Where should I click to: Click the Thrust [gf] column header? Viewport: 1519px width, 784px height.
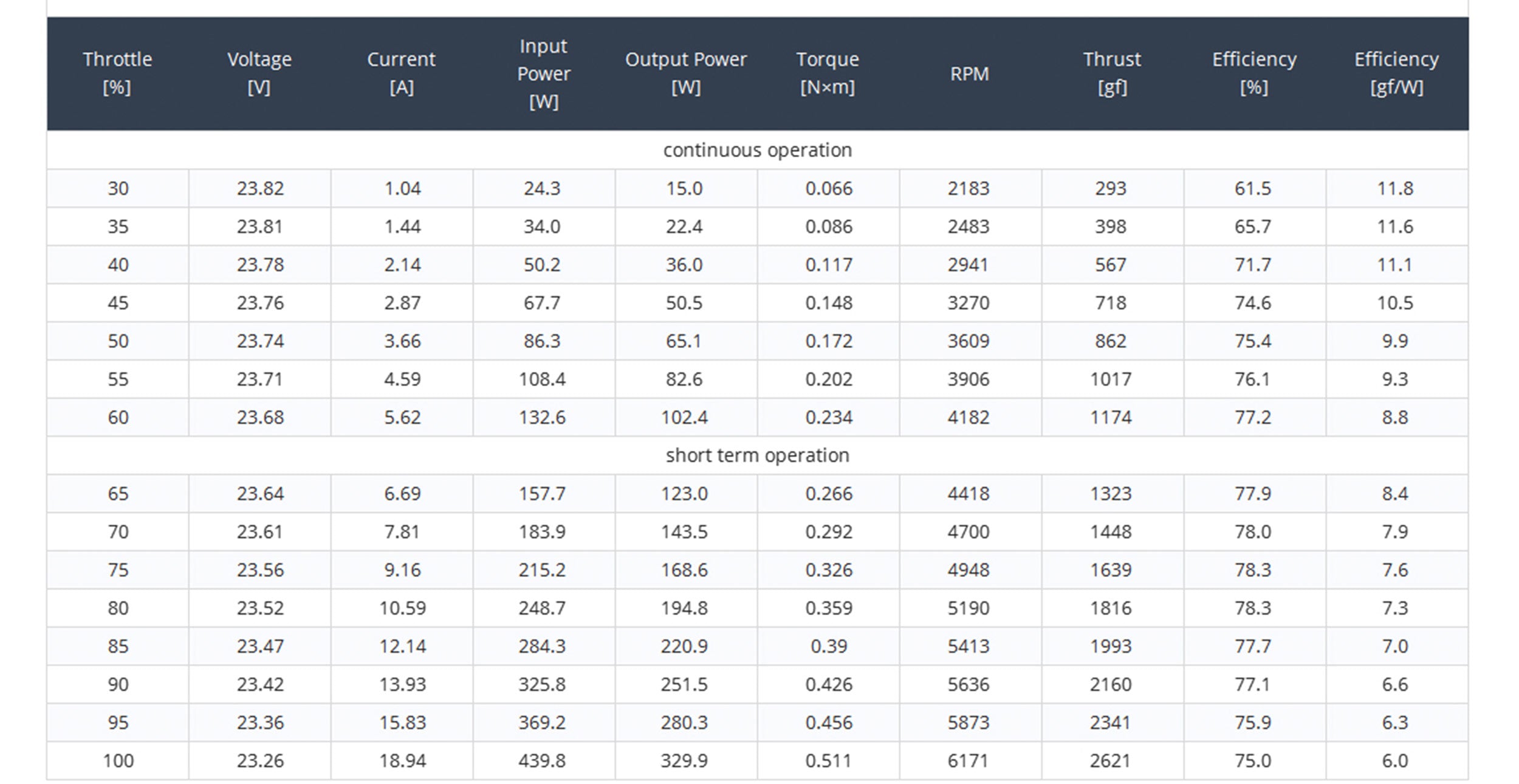pos(1112,73)
